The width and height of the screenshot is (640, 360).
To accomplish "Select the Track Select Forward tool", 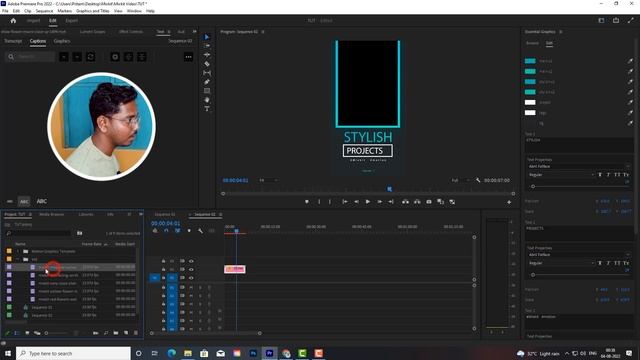I will (207, 46).
